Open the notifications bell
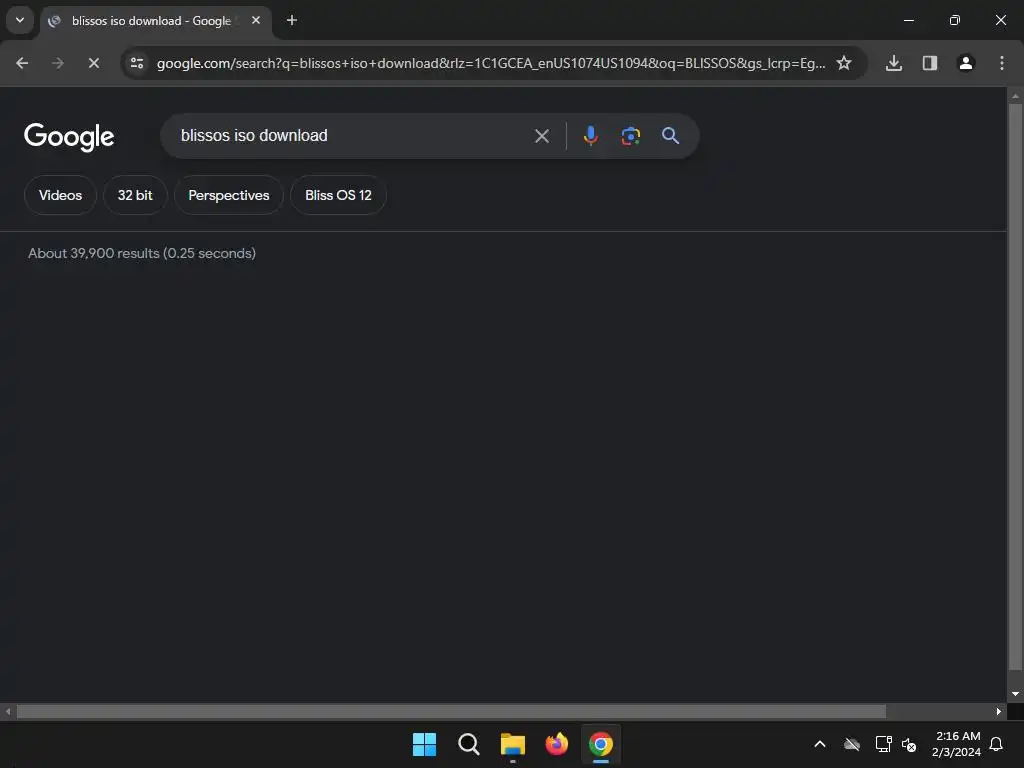The image size is (1024, 768). [996, 744]
